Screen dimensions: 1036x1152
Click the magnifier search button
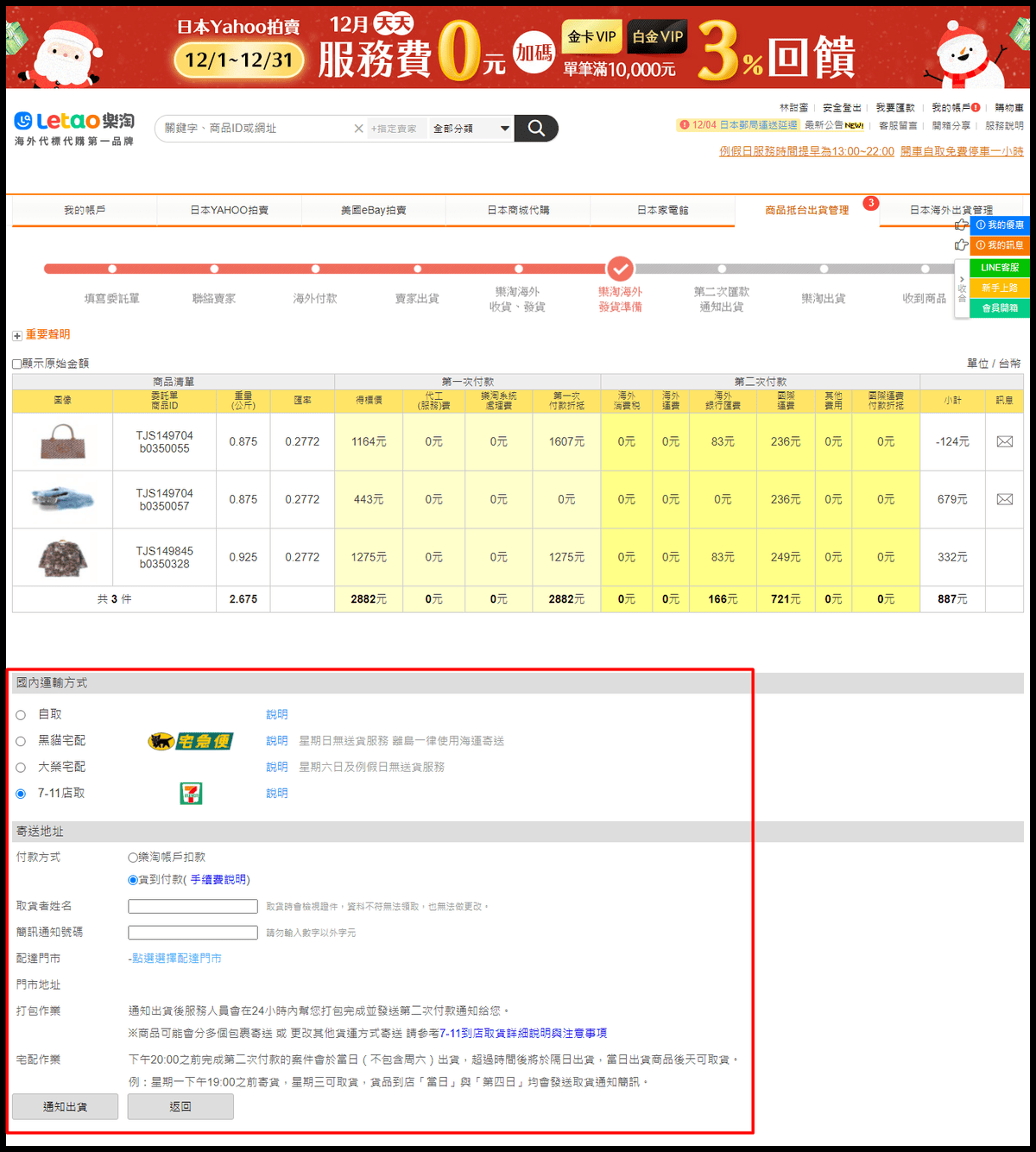[536, 129]
